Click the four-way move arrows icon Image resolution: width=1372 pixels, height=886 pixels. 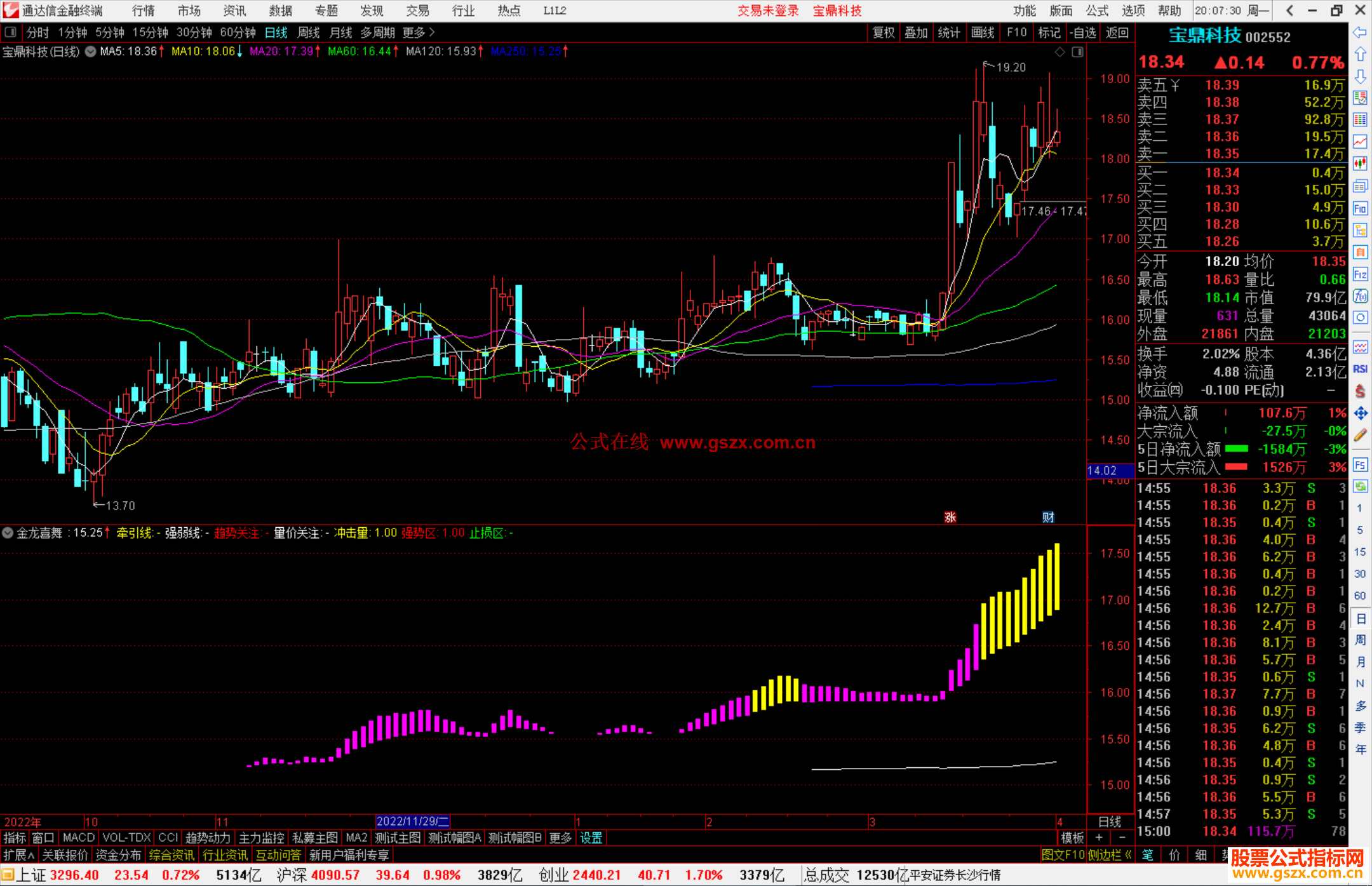1360,413
